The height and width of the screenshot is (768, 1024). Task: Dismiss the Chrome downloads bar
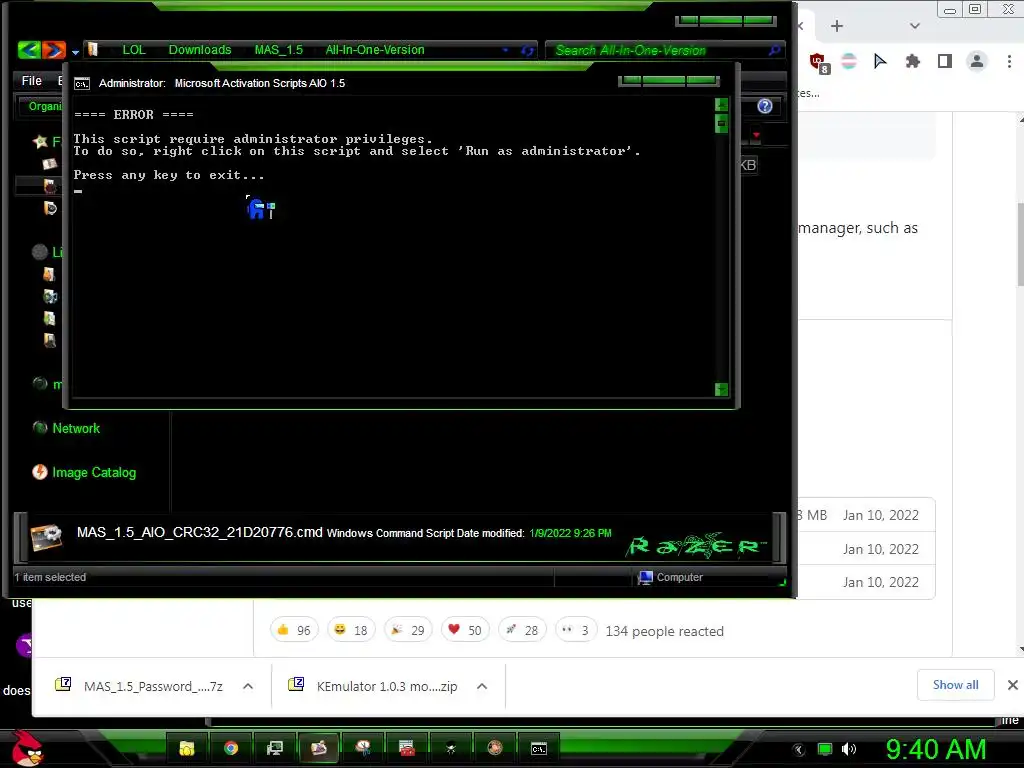coord(1012,685)
